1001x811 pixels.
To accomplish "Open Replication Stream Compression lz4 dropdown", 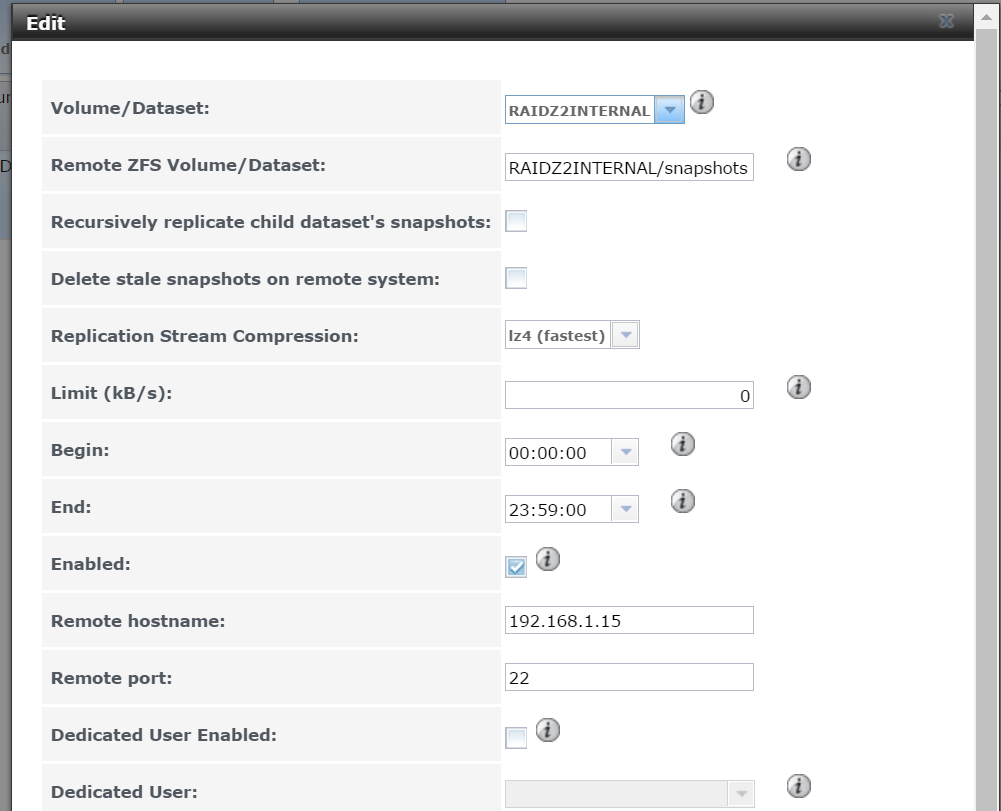I will pos(625,335).
